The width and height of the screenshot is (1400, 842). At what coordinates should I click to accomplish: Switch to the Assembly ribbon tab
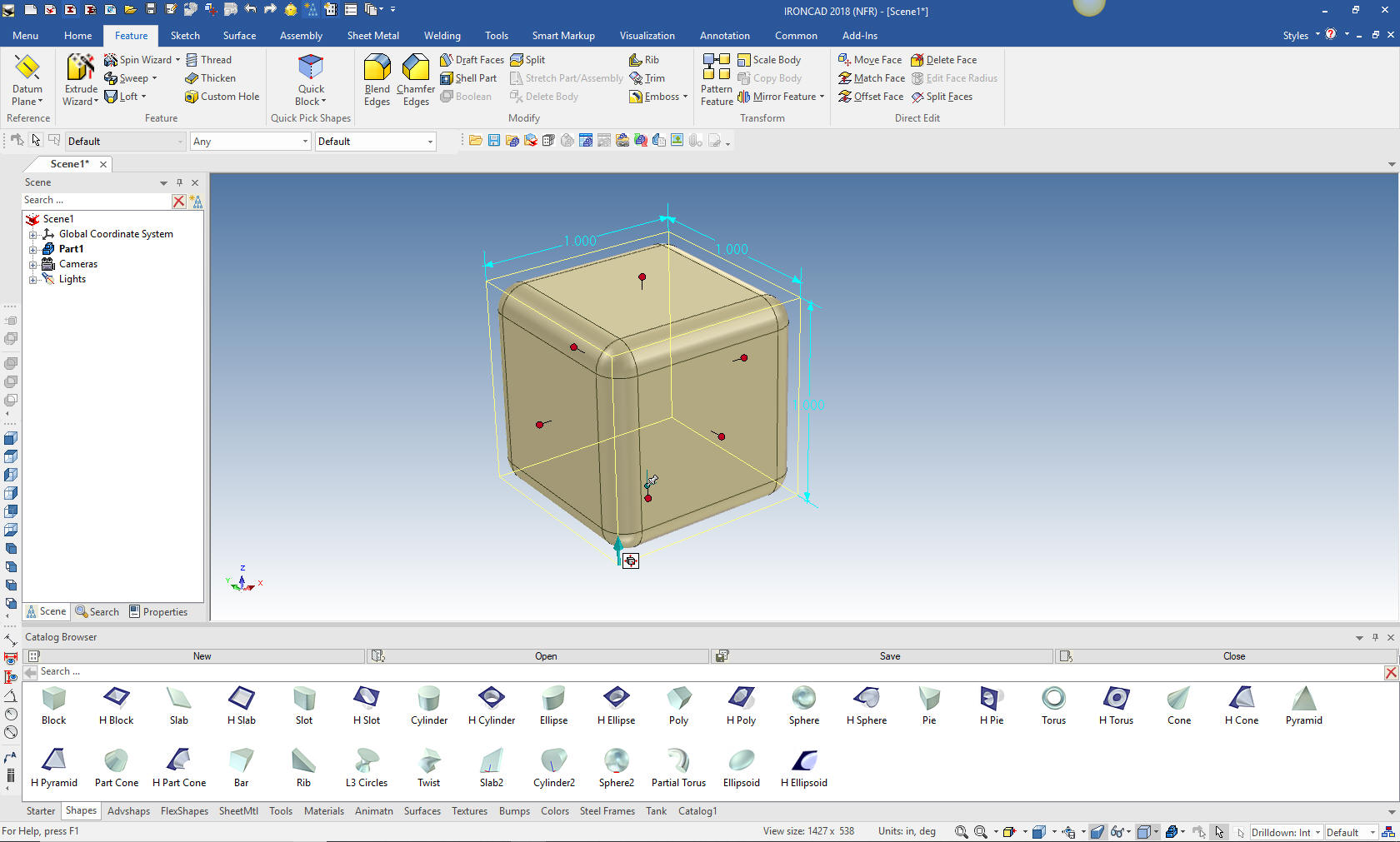point(301,36)
